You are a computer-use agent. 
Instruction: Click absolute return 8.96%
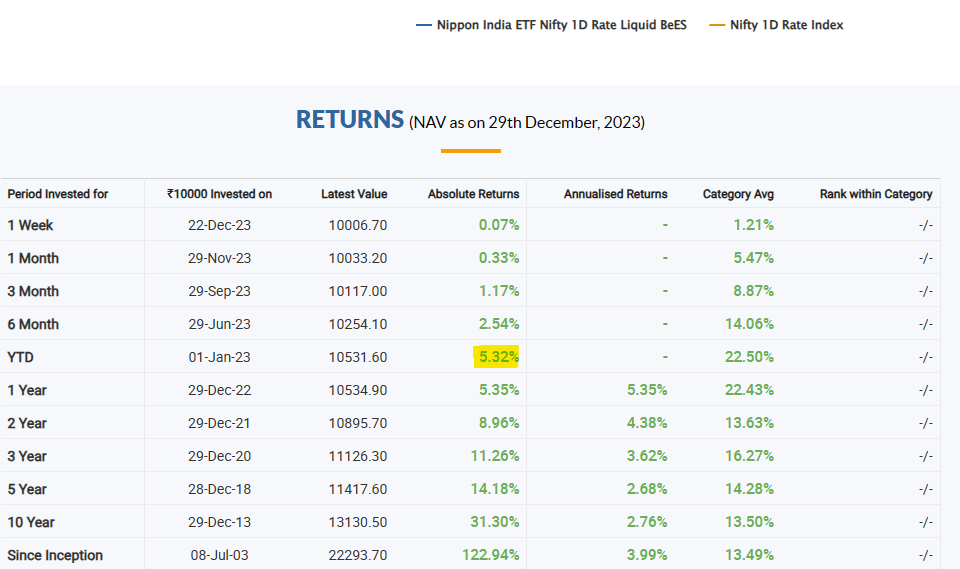point(498,424)
